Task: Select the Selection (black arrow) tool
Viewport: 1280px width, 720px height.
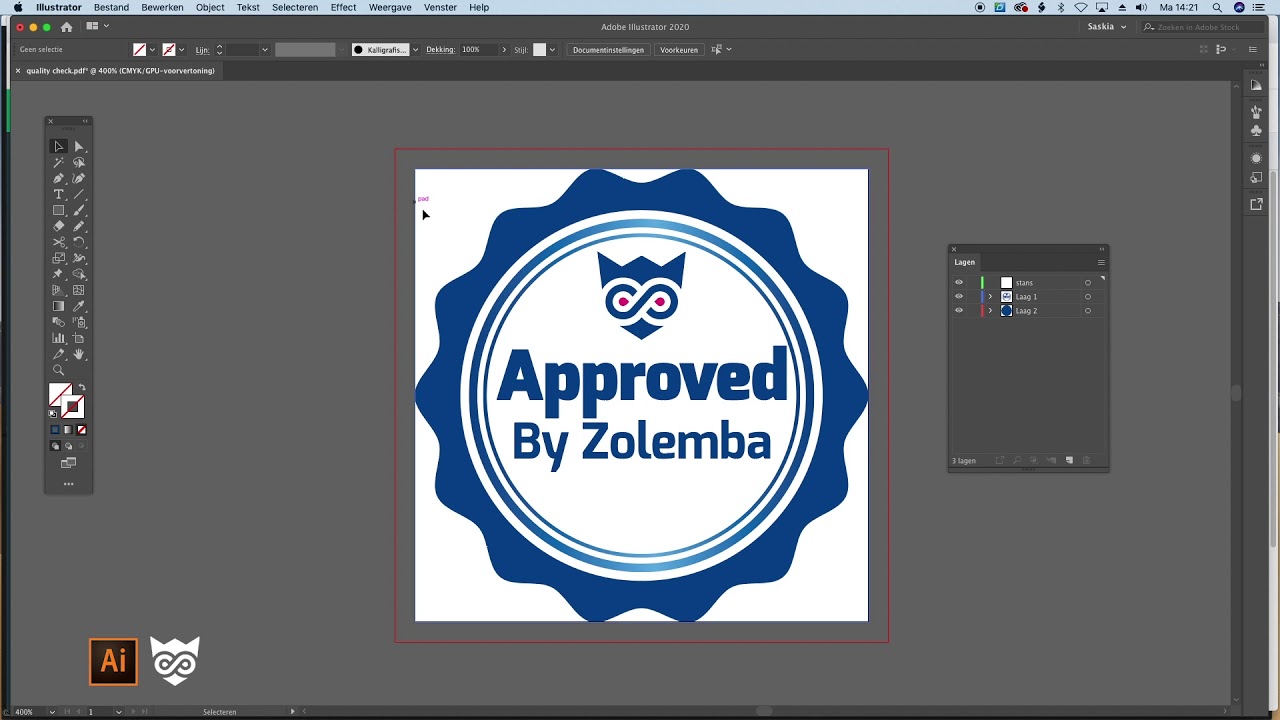Action: coord(59,146)
